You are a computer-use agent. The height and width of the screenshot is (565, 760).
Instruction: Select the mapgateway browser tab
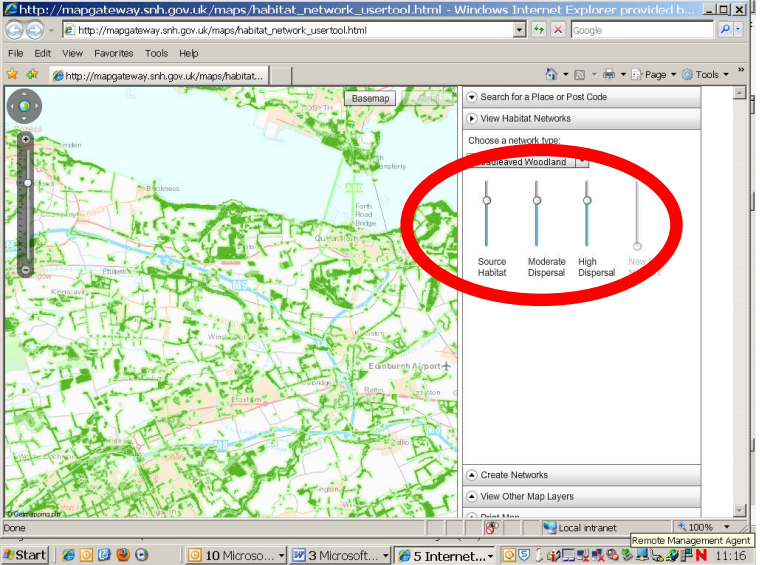159,76
